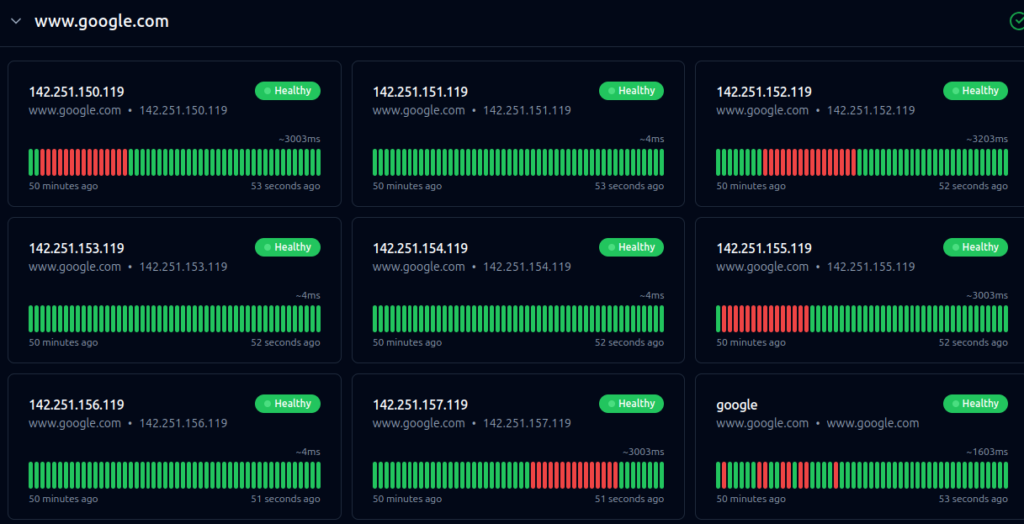This screenshot has width=1024, height=524.
Task: Click Healthy badge on 142.251.155.119 card
Action: (975, 247)
